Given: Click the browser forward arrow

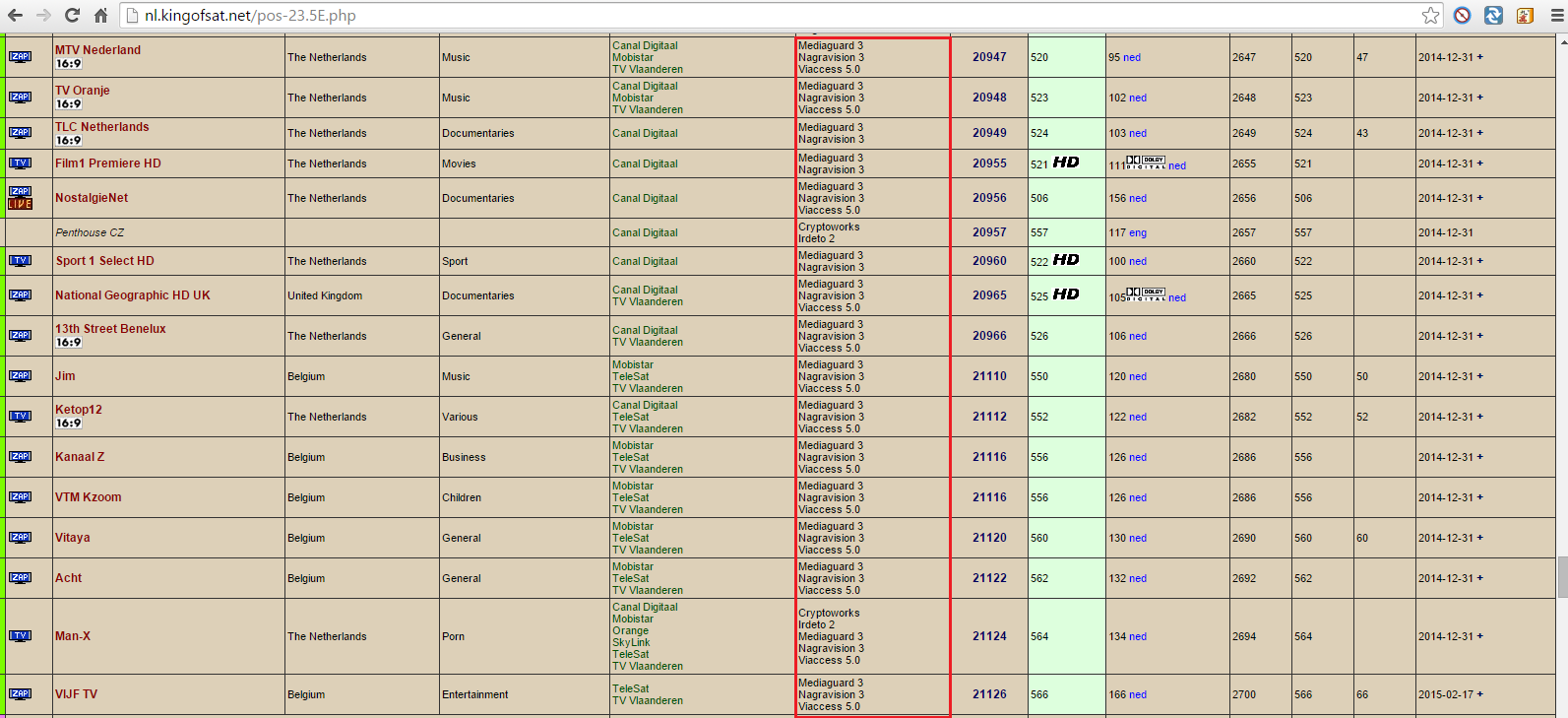Looking at the screenshot, I should 43,15.
